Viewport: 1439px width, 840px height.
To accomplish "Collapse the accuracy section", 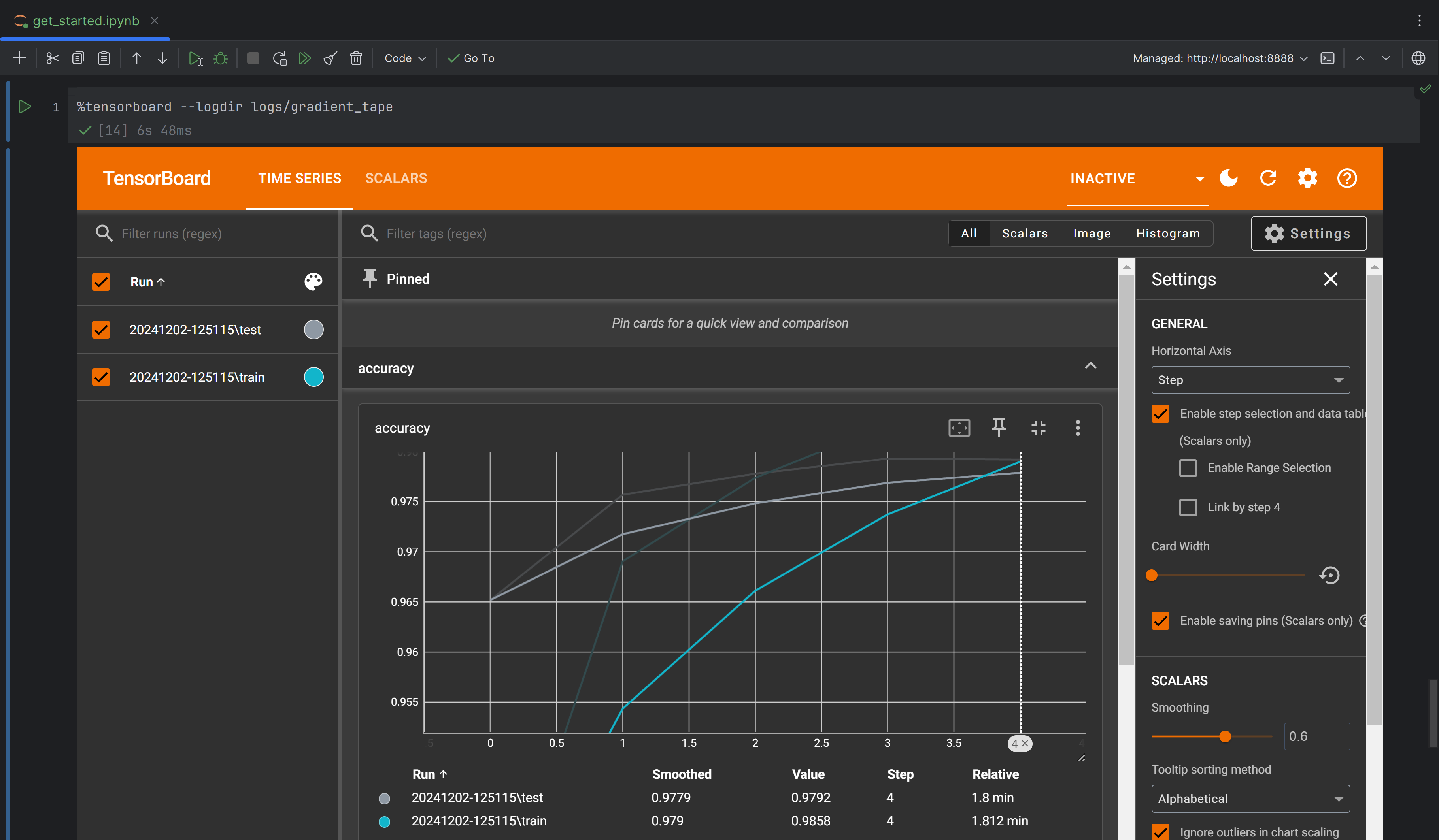I will 1090,366.
